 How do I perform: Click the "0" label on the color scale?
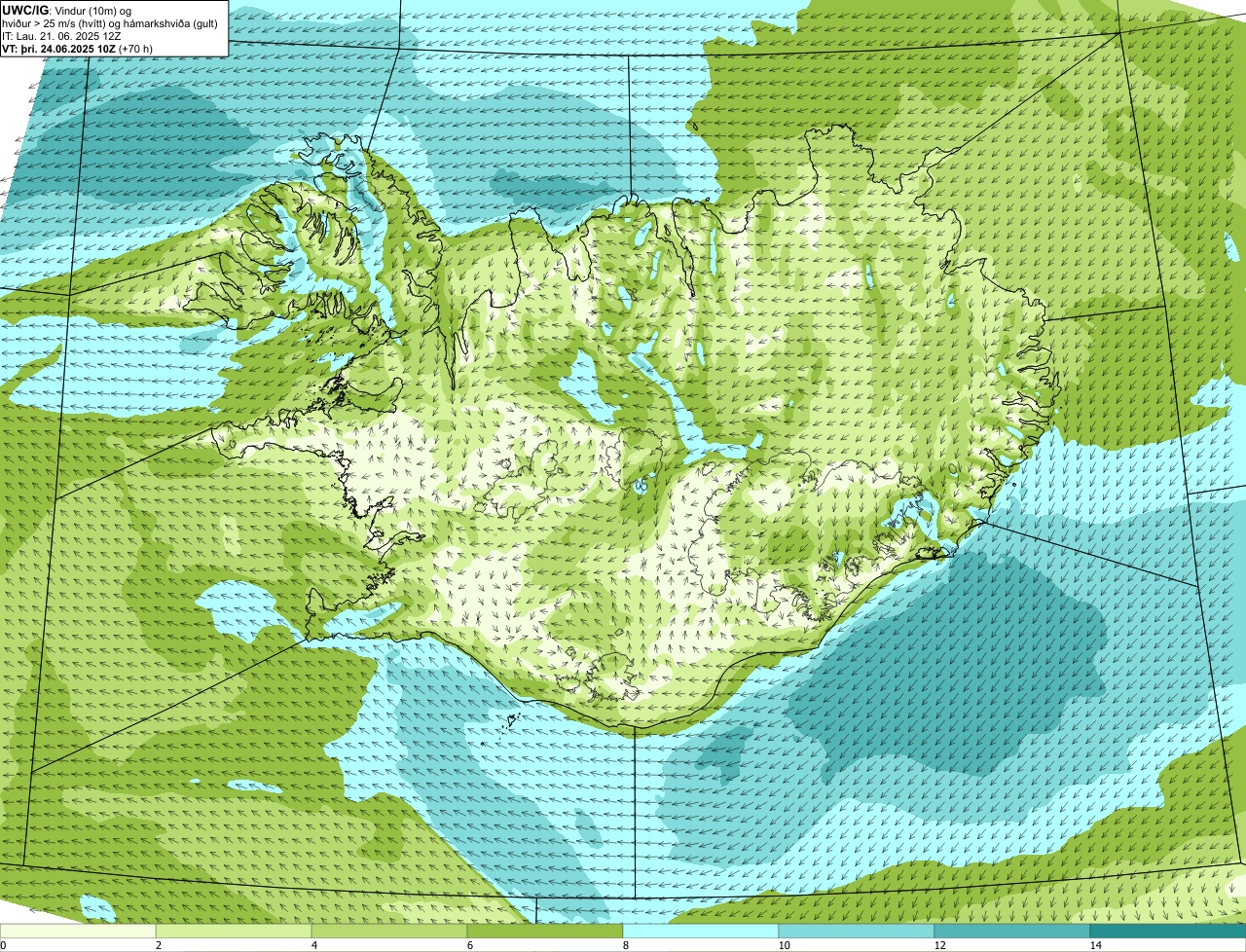point(3,945)
